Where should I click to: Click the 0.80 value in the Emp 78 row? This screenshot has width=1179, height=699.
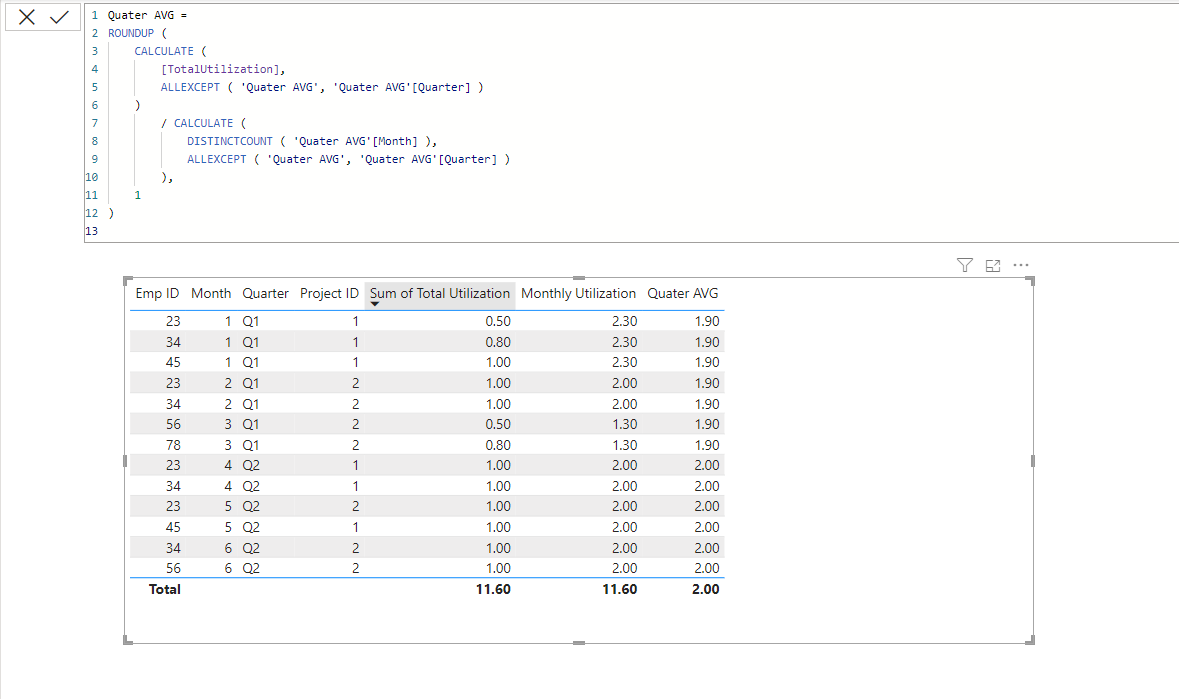(498, 445)
